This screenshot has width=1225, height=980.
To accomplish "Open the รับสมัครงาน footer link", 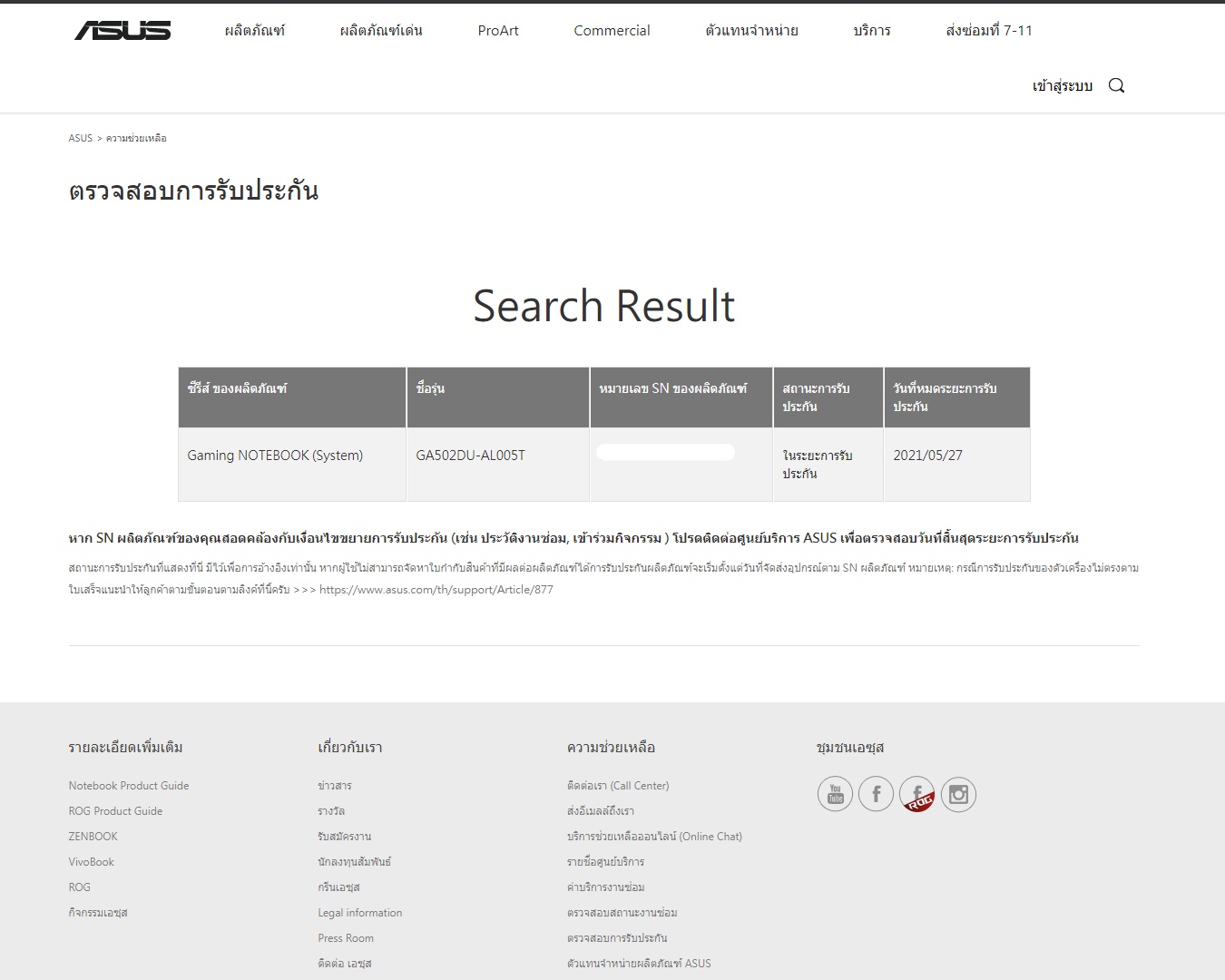I will (x=345, y=837).
